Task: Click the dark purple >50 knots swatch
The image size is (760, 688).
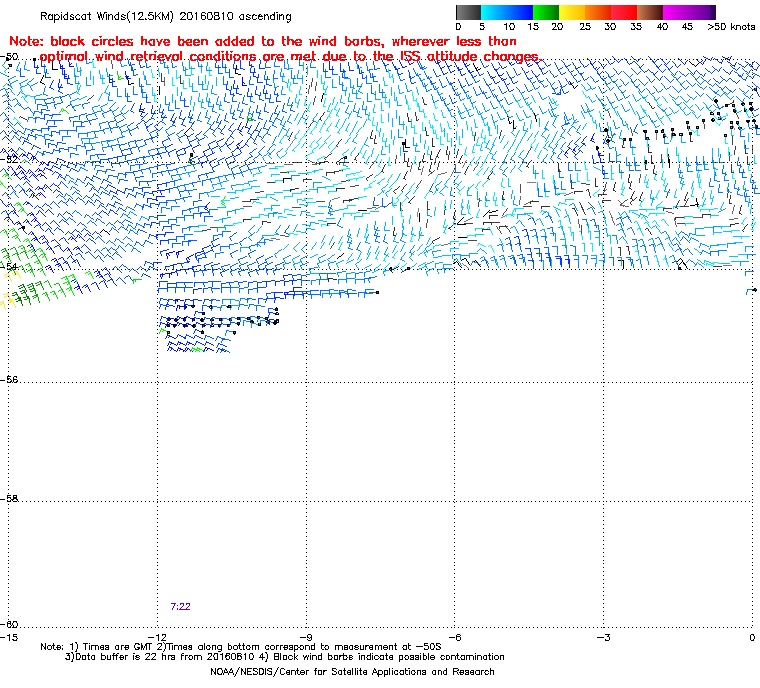Action: point(713,12)
